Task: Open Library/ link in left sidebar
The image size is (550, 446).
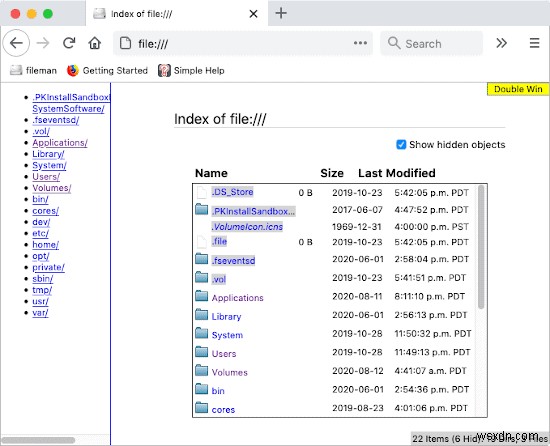Action: coord(48,154)
